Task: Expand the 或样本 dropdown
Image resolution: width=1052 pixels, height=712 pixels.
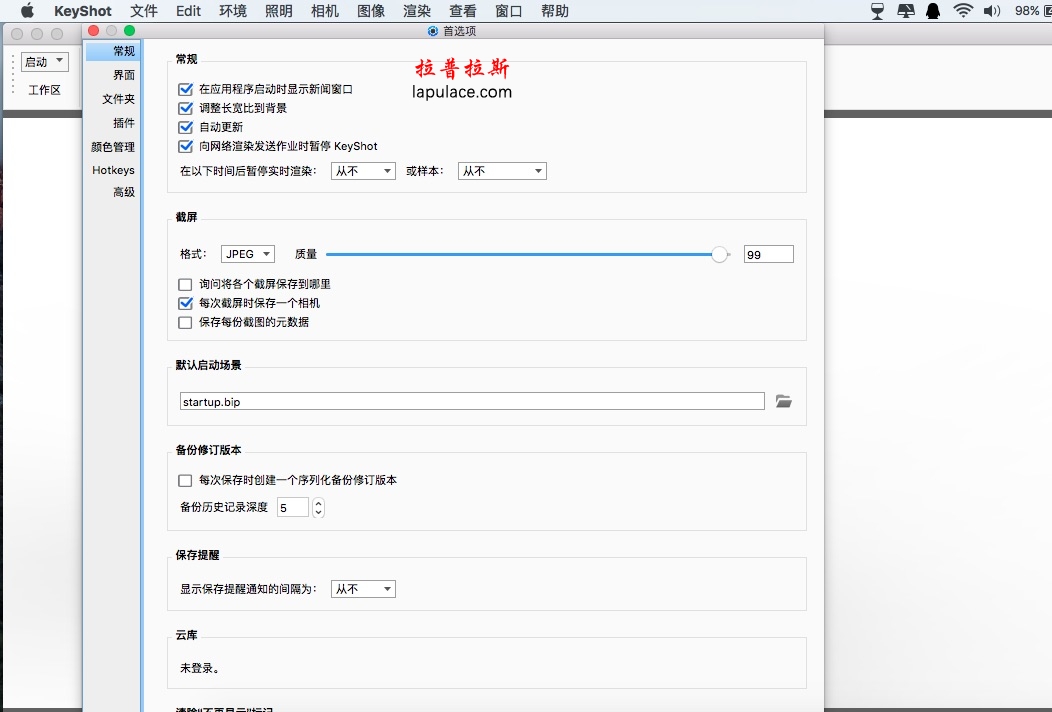Action: click(502, 171)
